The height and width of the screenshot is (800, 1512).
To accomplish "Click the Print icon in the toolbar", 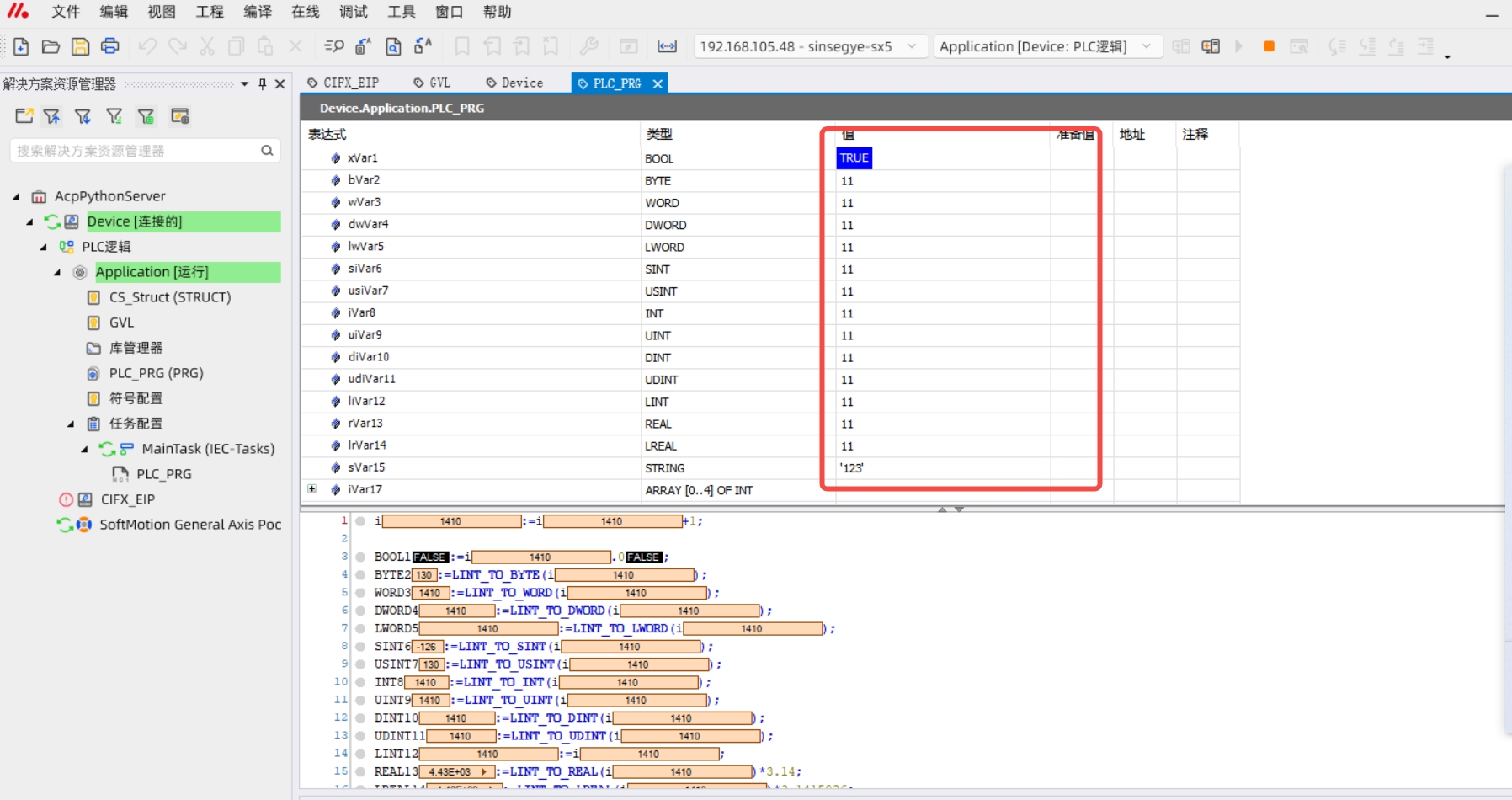I will tap(109, 46).
